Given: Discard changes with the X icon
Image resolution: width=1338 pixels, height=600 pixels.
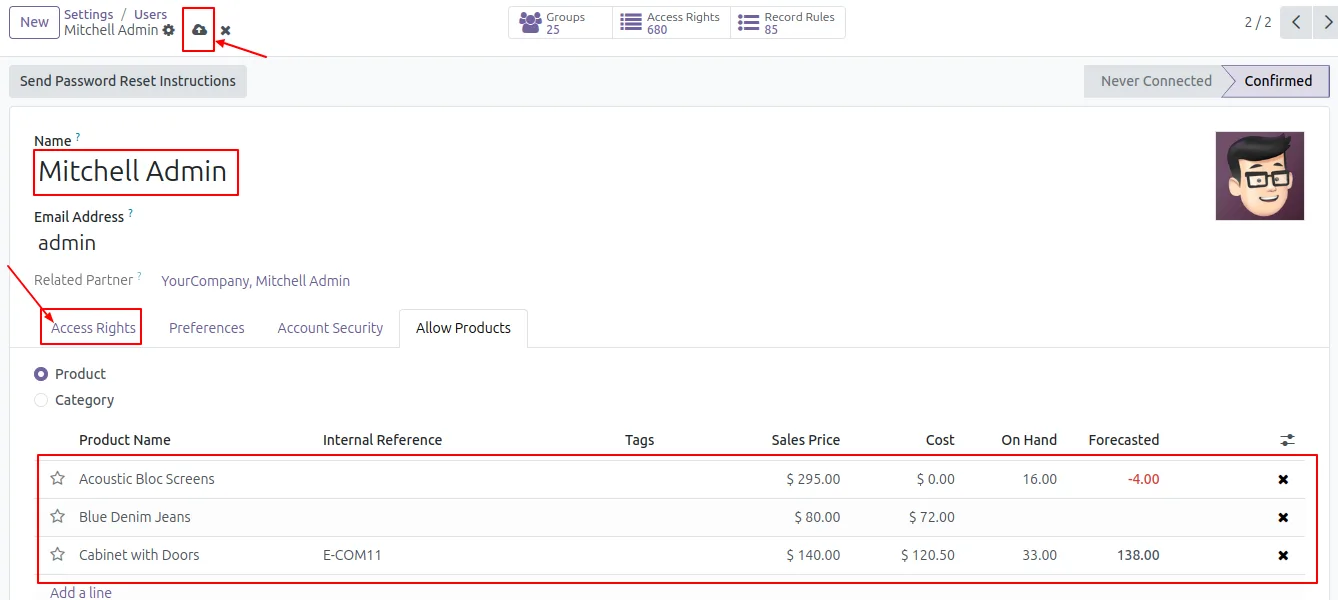Looking at the screenshot, I should pos(226,31).
